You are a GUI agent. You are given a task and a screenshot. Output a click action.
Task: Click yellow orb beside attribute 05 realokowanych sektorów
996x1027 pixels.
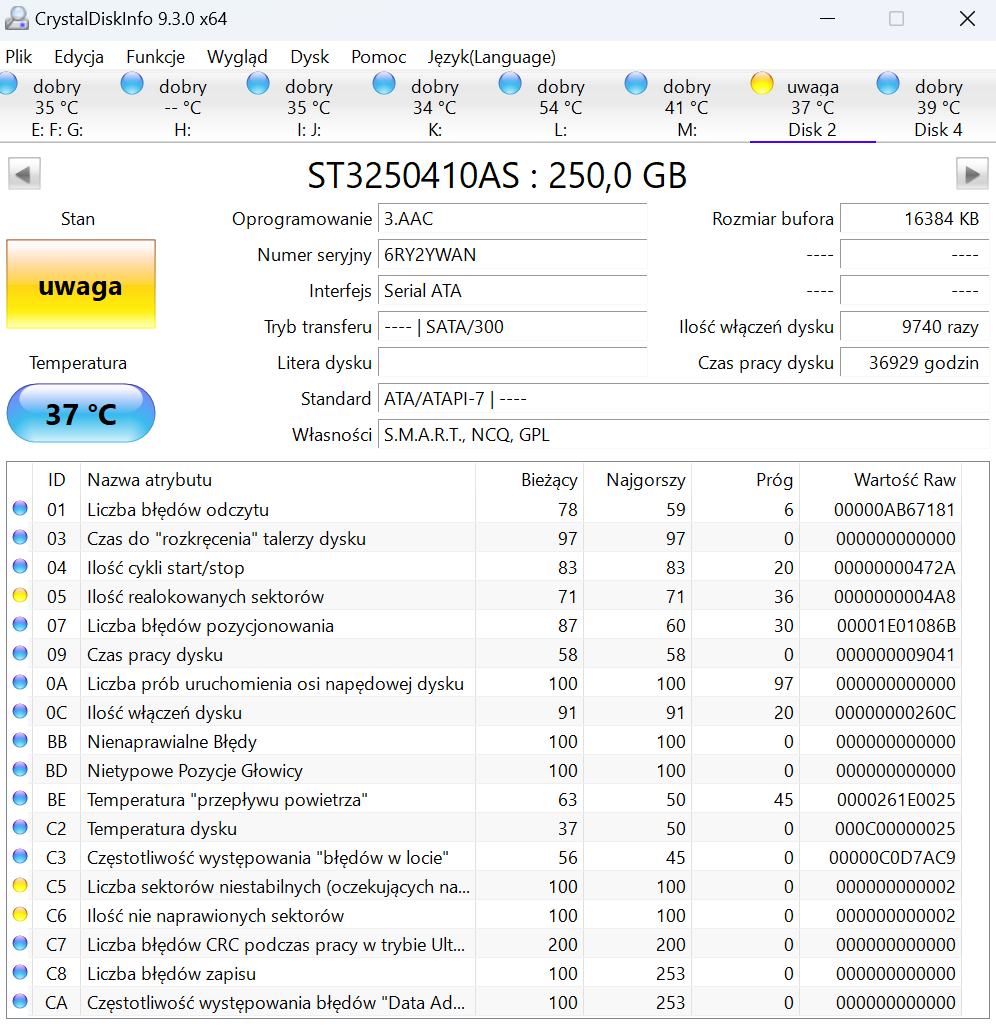[x=20, y=597]
